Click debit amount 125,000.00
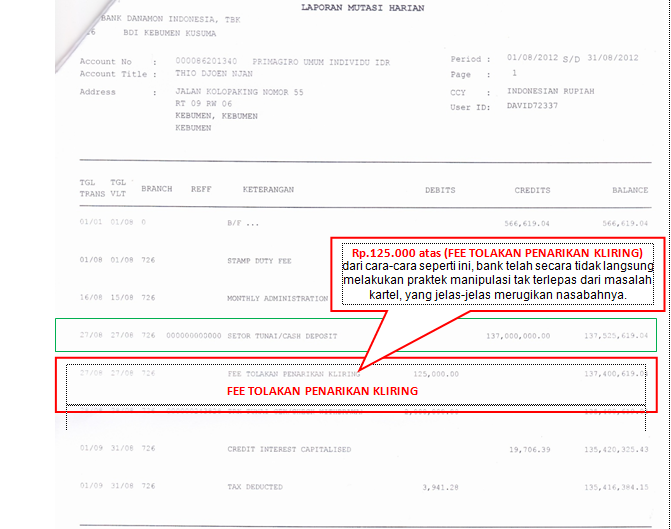Viewport: 671px width, 529px height. click(x=436, y=374)
